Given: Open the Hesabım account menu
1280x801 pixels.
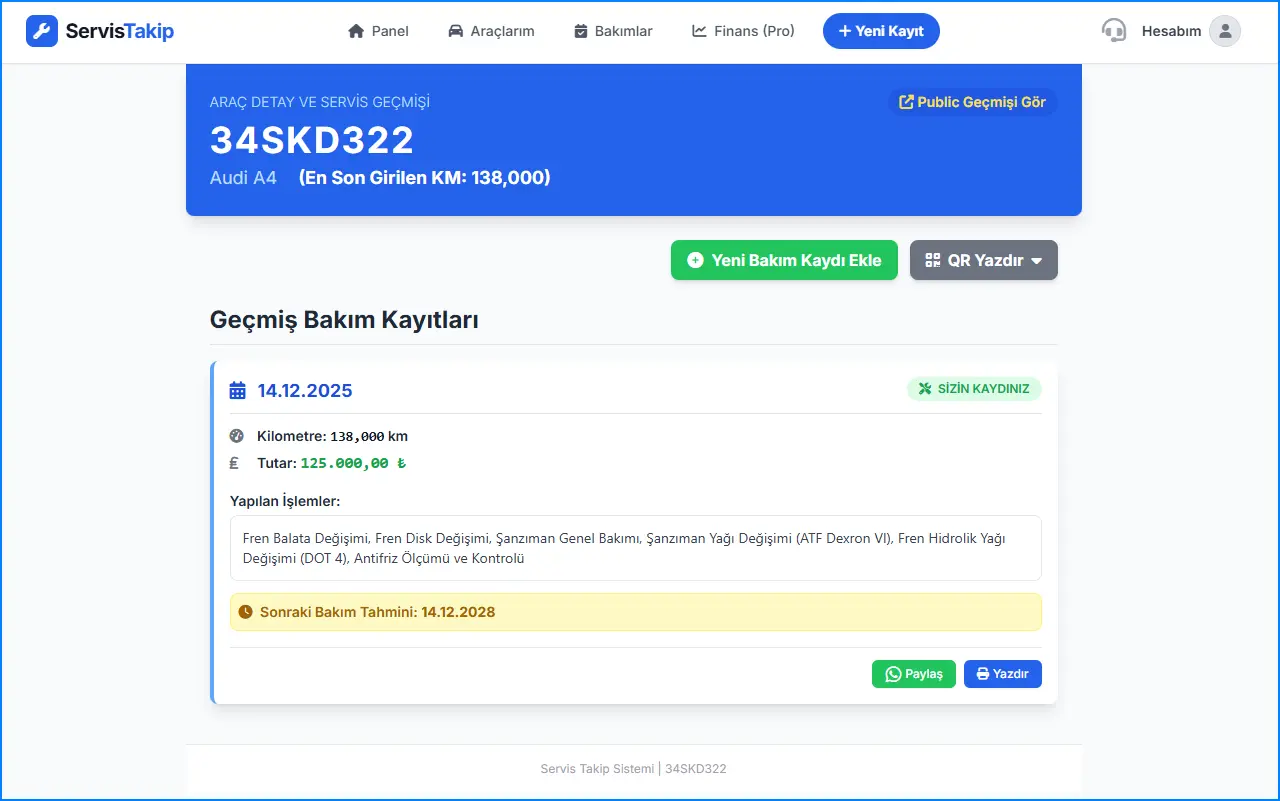Looking at the screenshot, I should point(1171,31).
